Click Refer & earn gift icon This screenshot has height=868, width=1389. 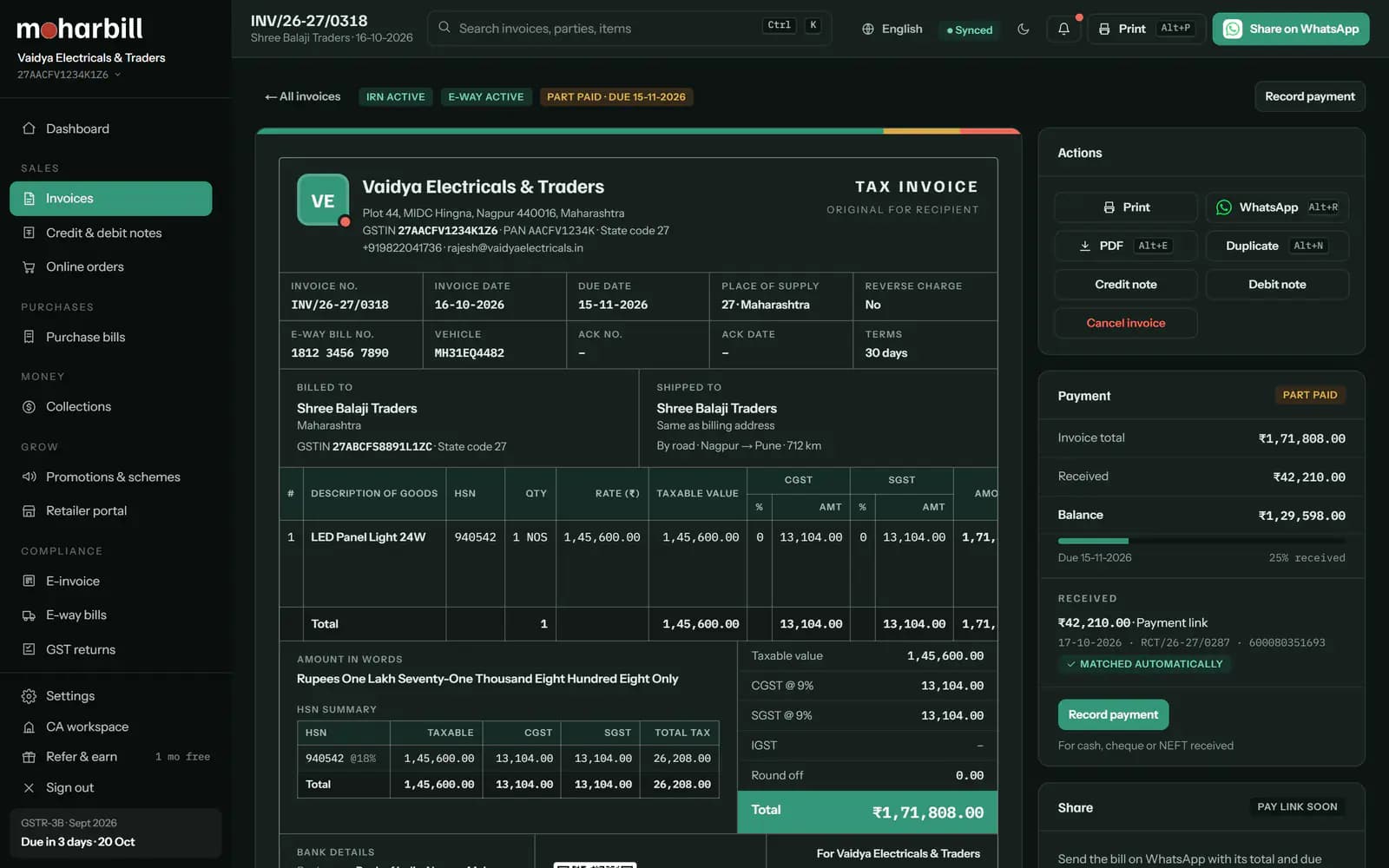[x=29, y=757]
